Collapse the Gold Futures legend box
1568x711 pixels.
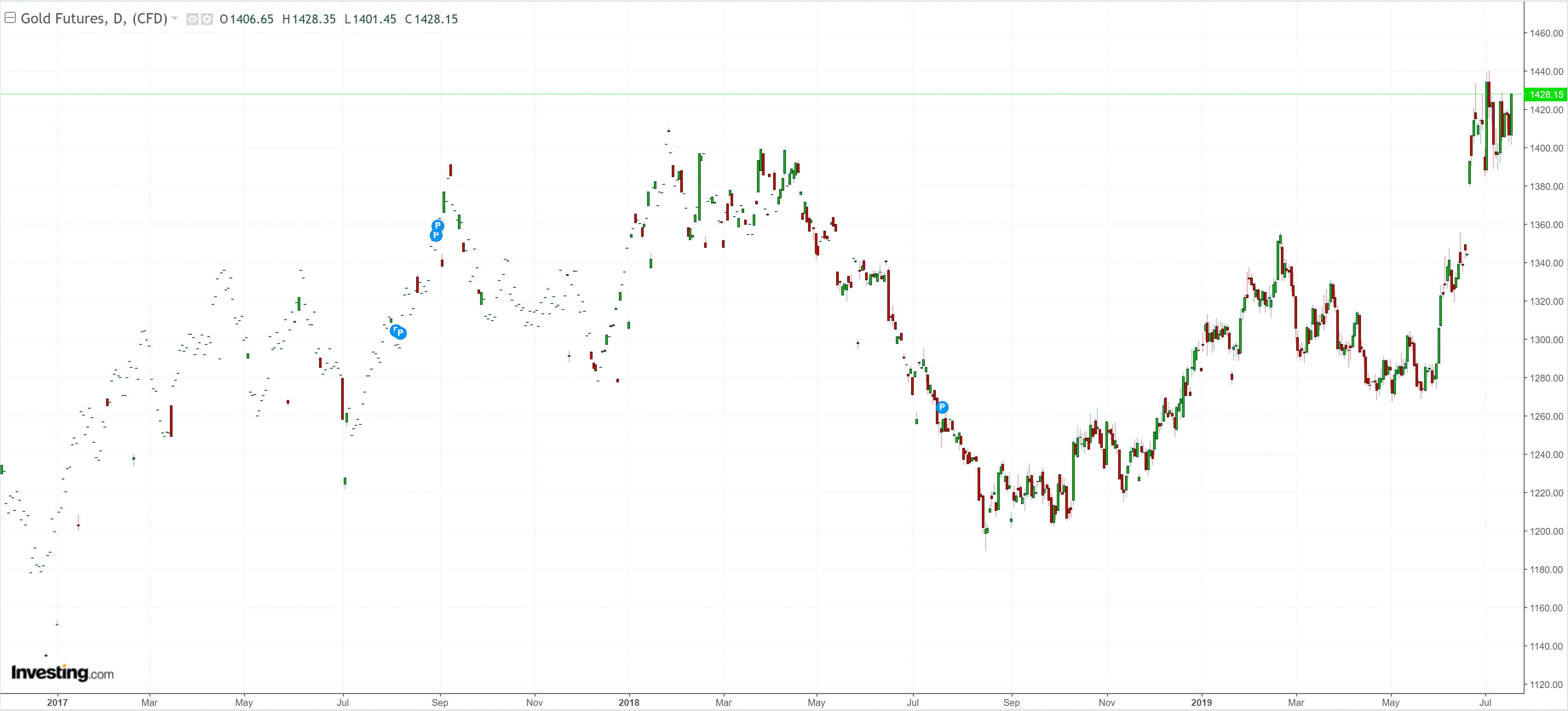[x=10, y=17]
